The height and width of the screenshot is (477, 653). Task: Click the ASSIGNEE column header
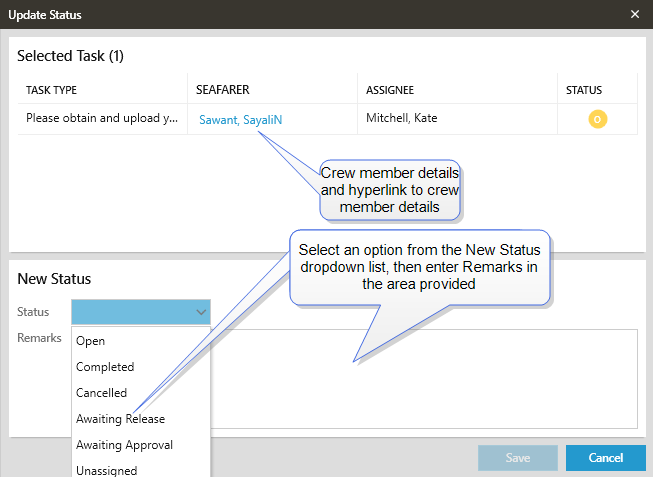pyautogui.click(x=389, y=90)
